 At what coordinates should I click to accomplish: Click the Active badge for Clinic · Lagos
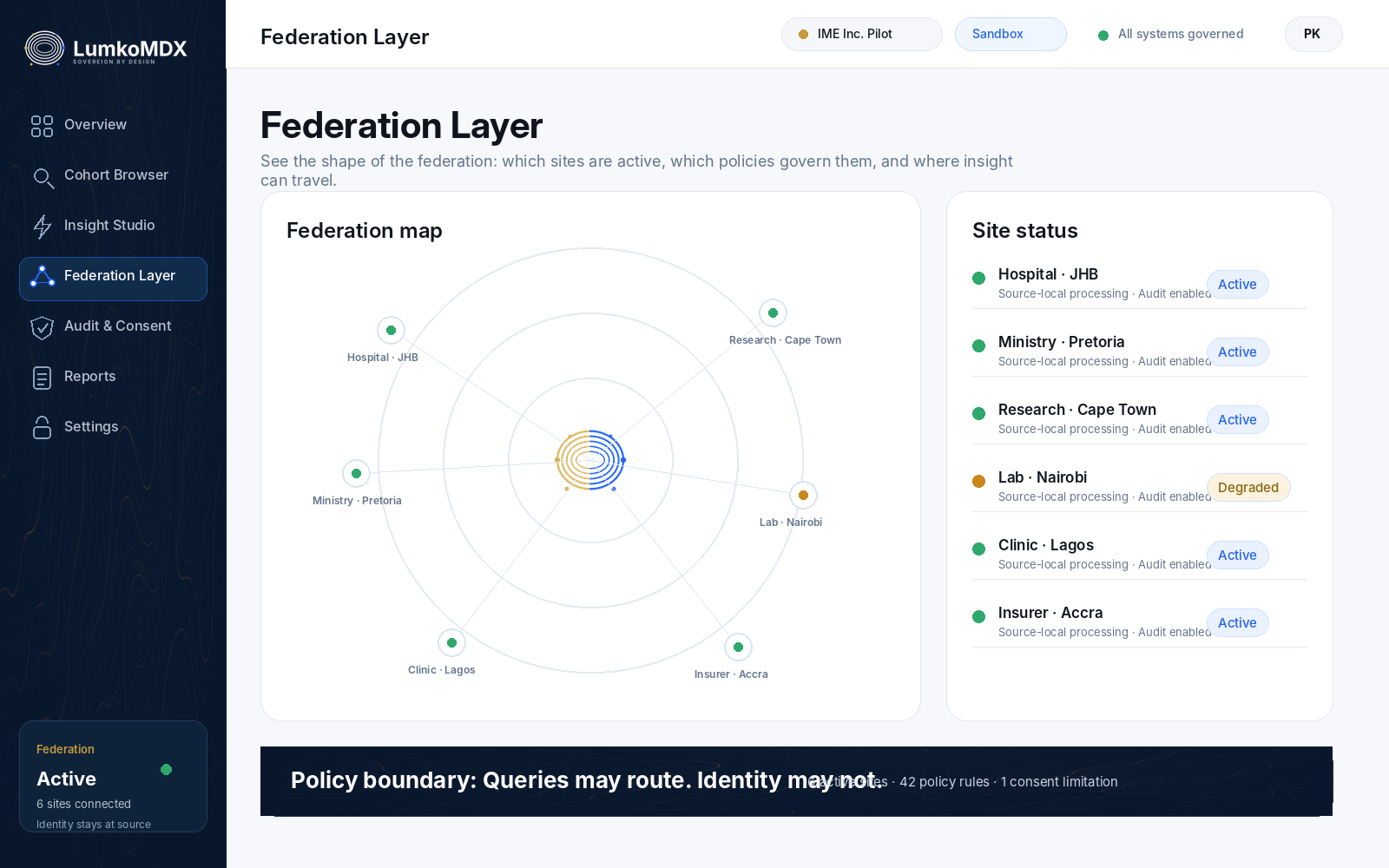(1237, 555)
